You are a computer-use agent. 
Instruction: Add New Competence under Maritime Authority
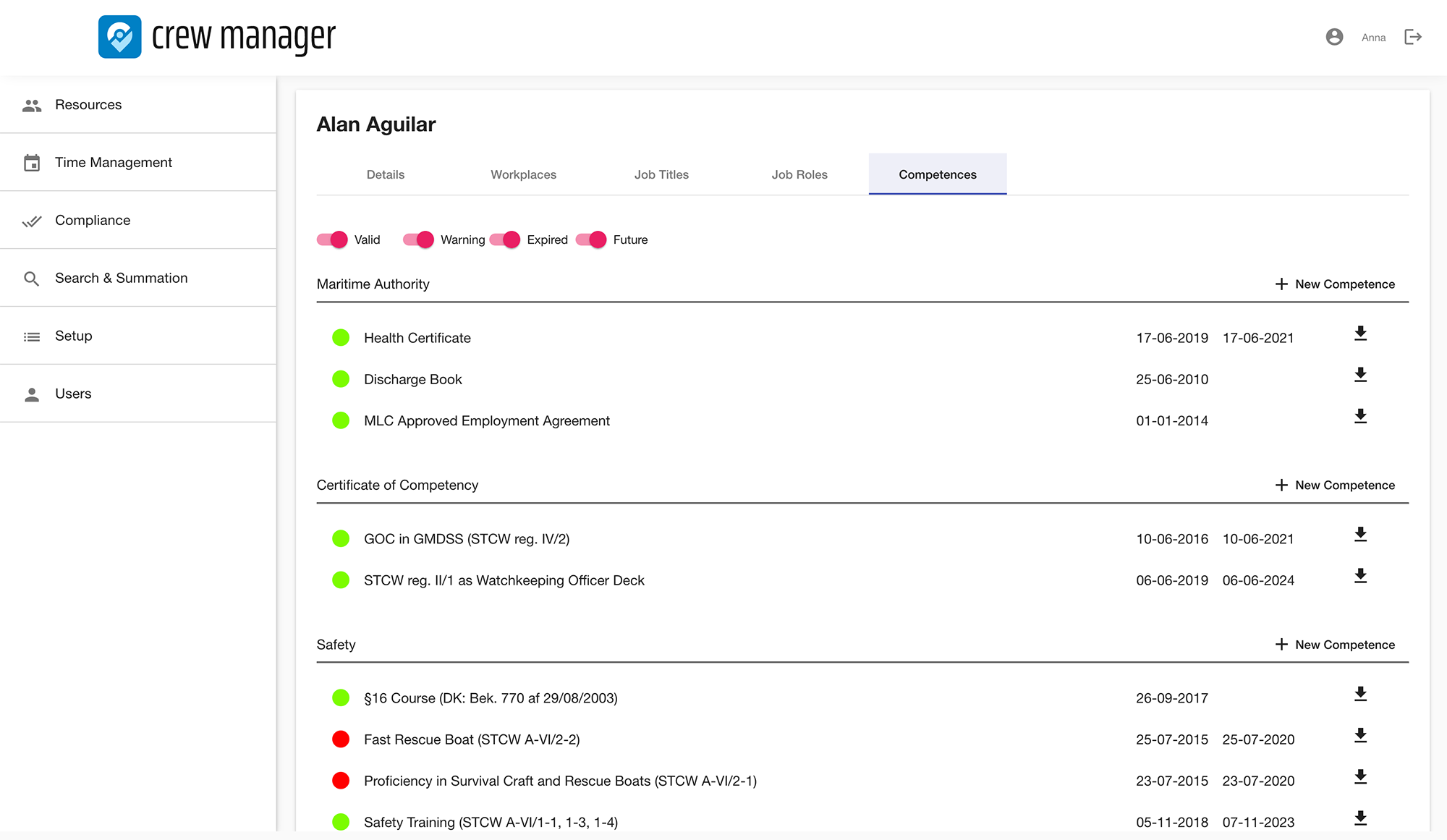point(1335,284)
